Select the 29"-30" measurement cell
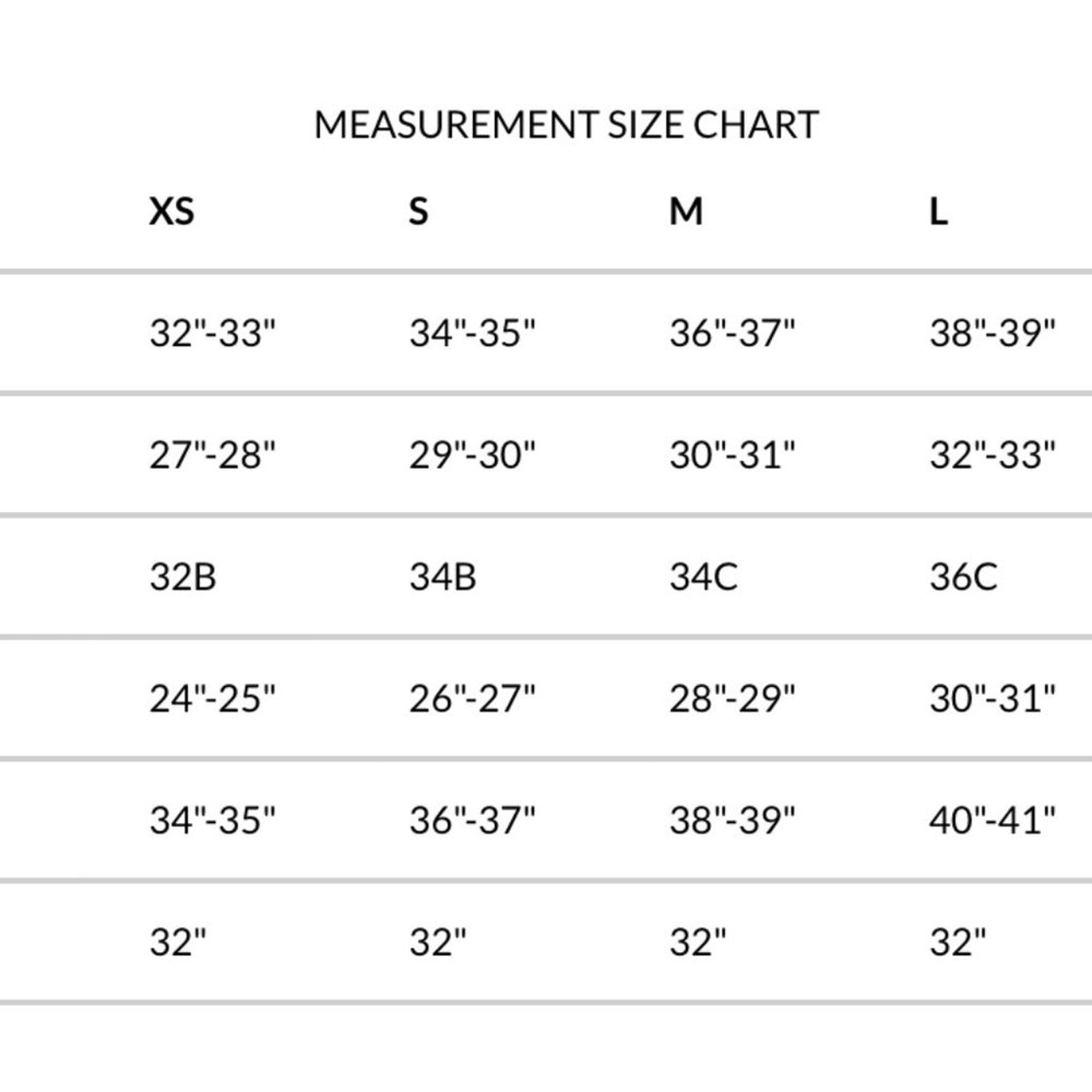 [472, 455]
